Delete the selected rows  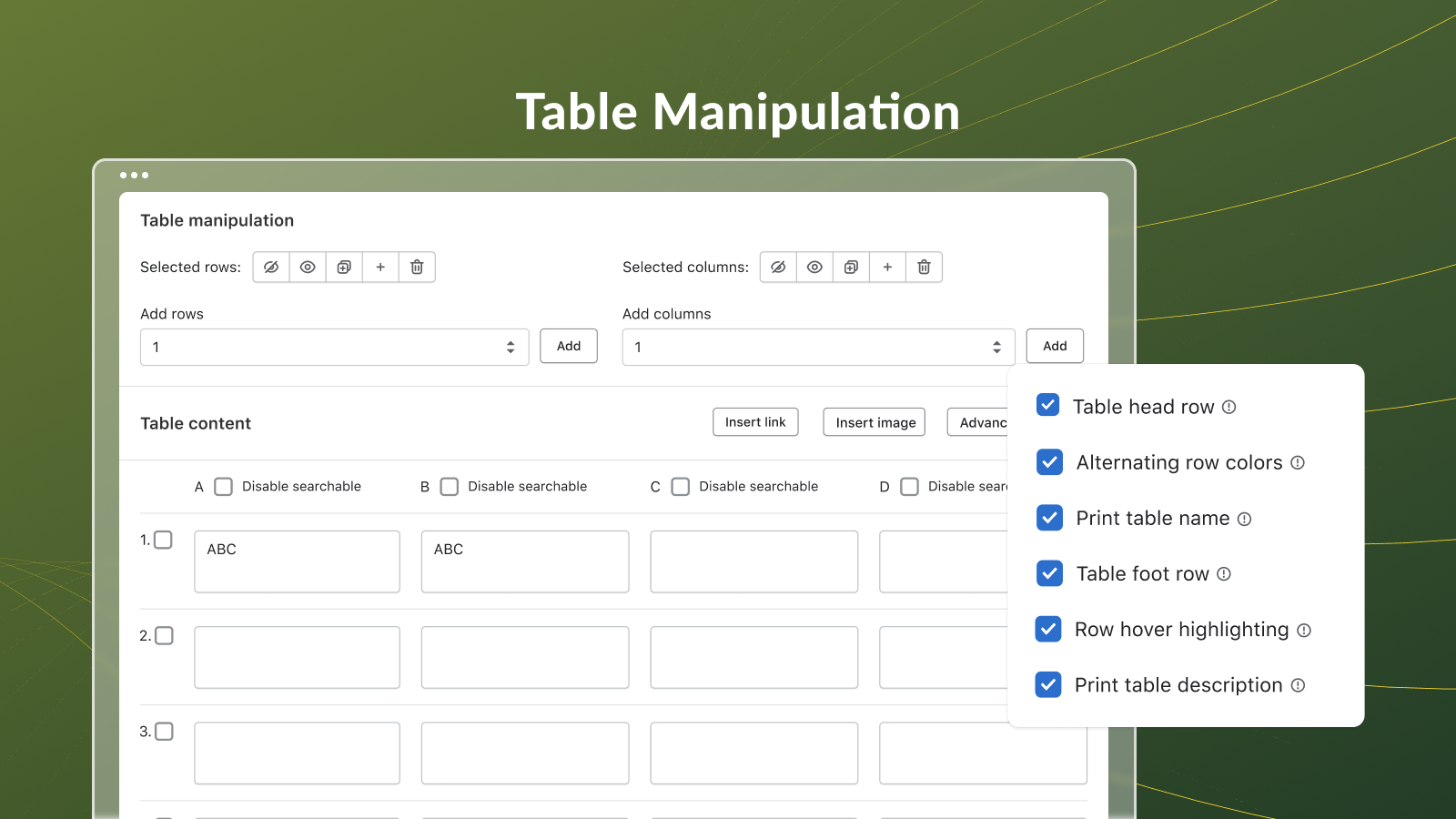tap(417, 267)
